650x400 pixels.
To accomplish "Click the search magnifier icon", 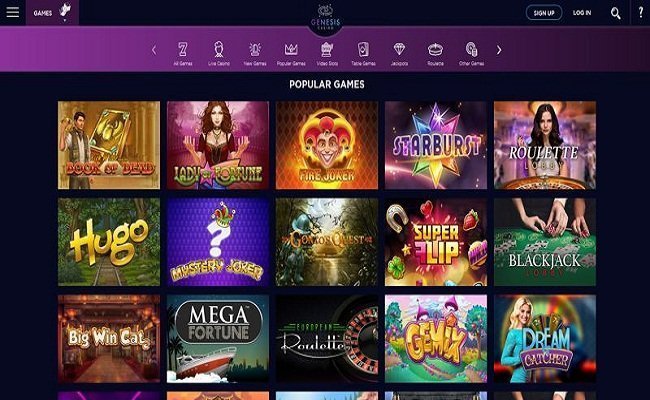I will (x=616, y=13).
